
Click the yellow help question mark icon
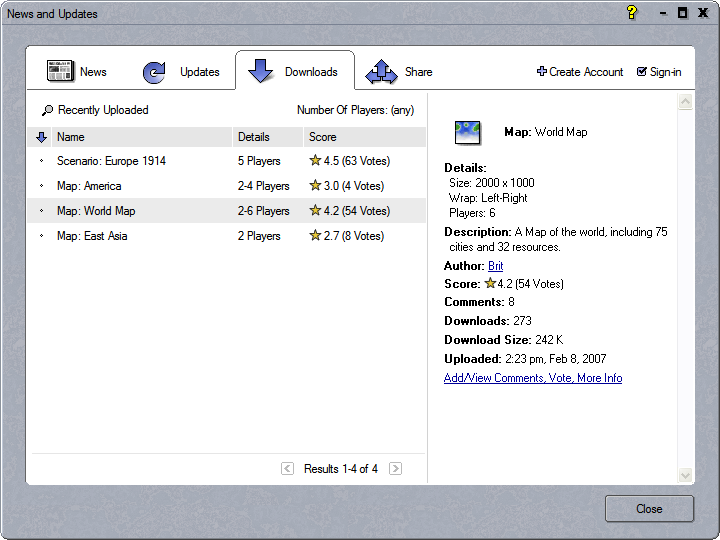tap(631, 13)
